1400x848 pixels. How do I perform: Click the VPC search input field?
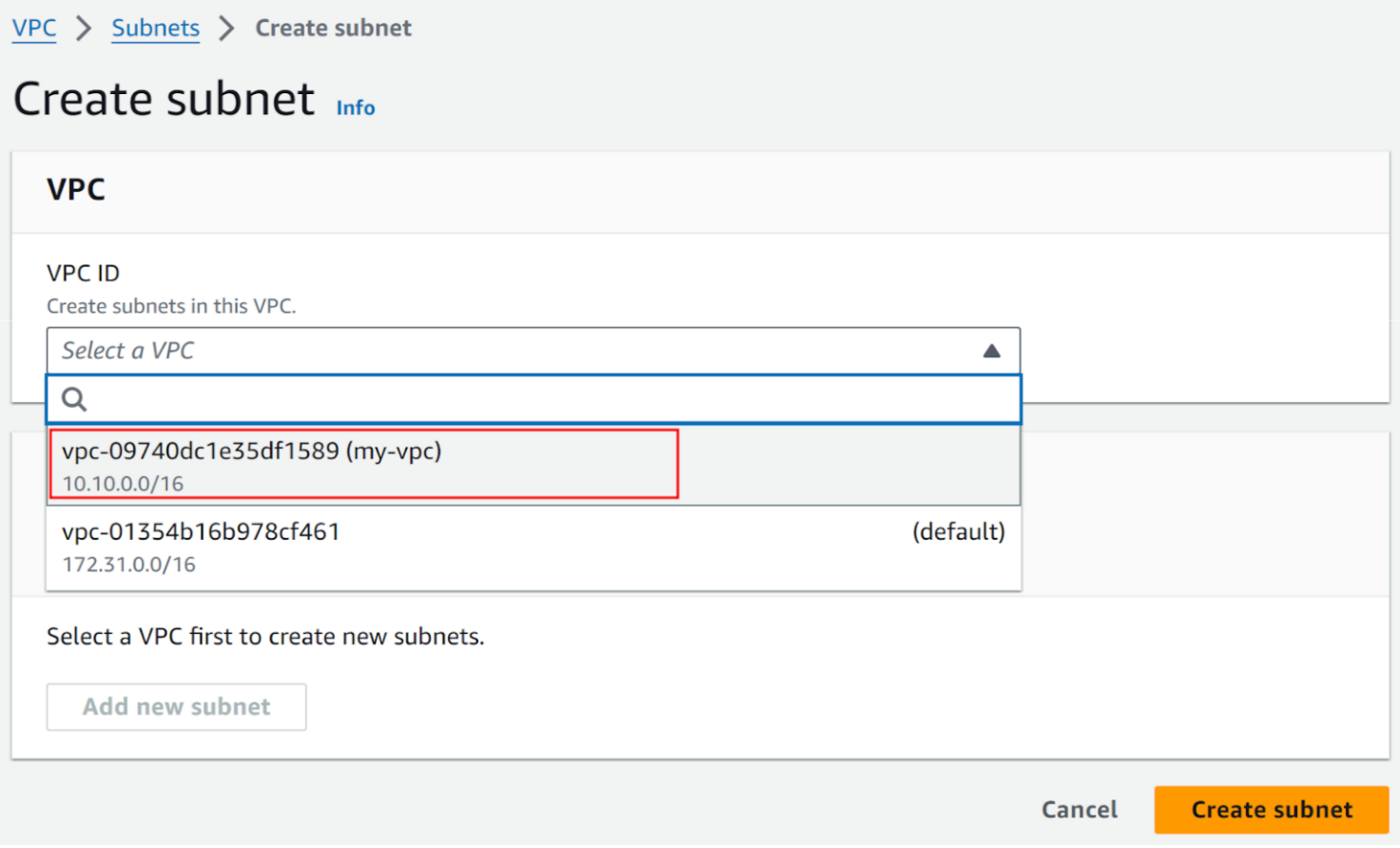pos(534,399)
